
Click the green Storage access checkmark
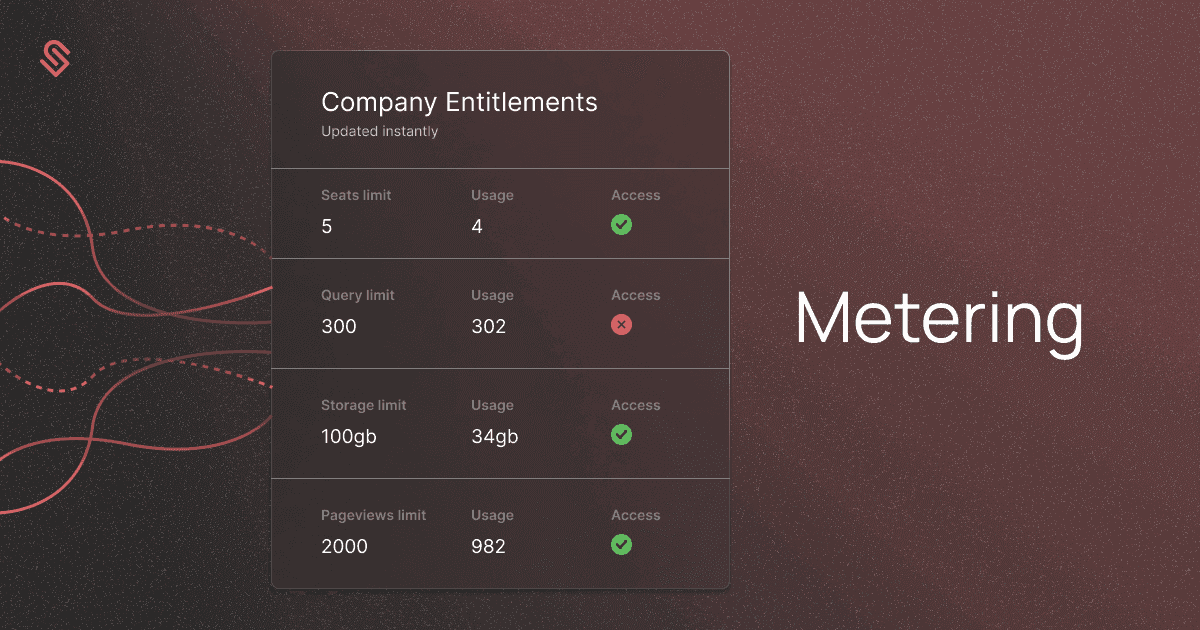point(621,435)
